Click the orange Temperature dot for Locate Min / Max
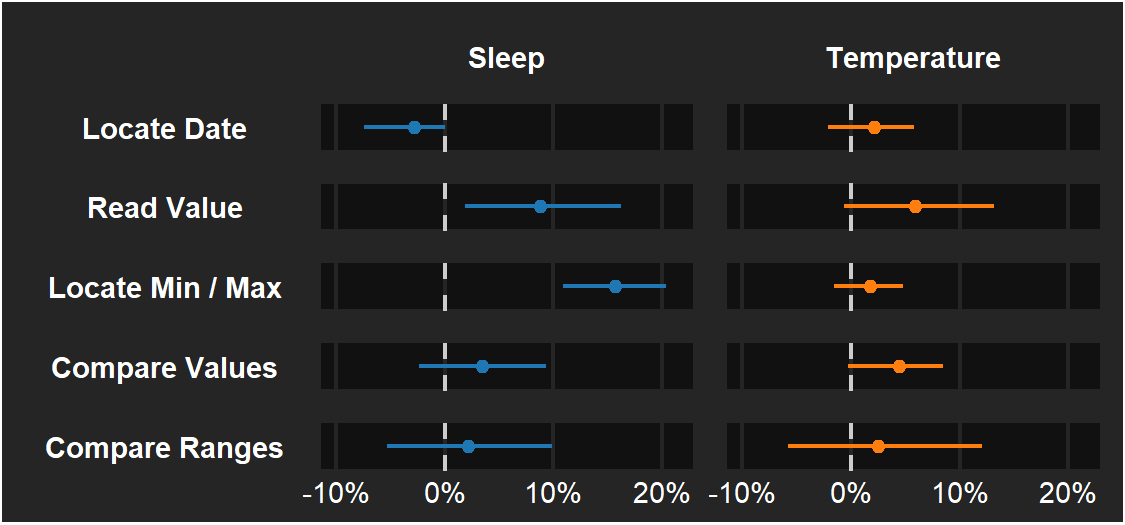Screen dimensions: 1125x525 coord(870,286)
